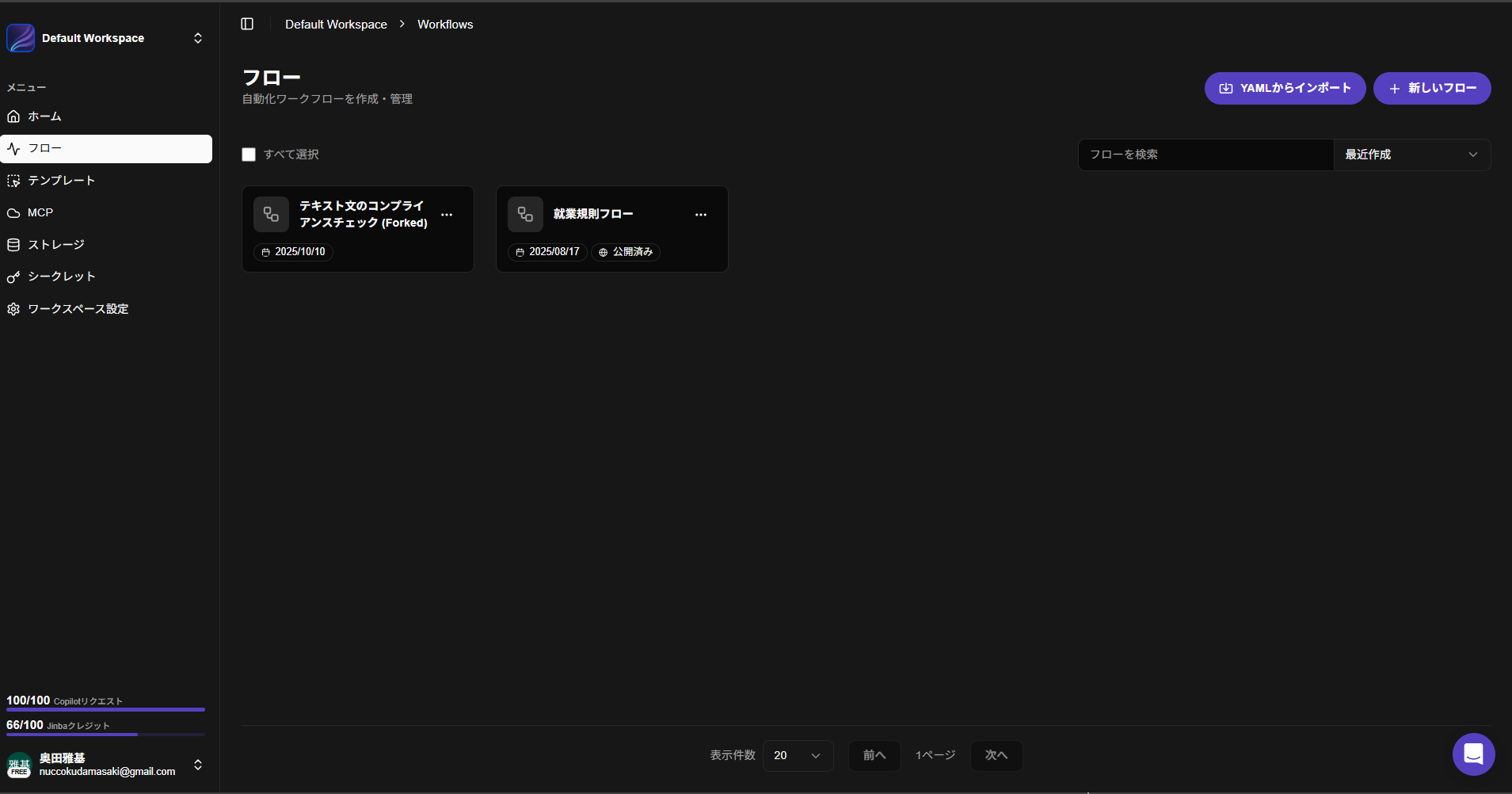This screenshot has width=1512, height=794.
Task: Click the 前へ pagination button
Action: (874, 756)
